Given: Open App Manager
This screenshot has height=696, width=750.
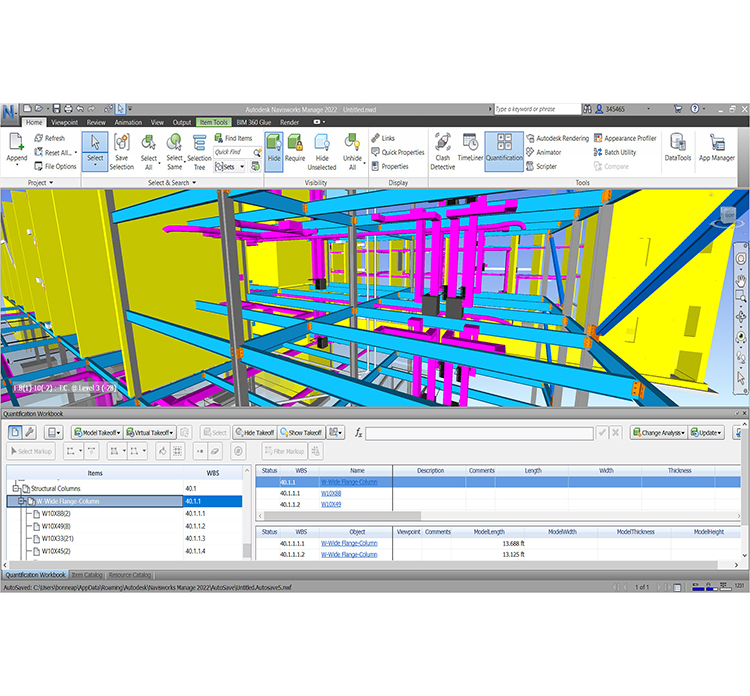Looking at the screenshot, I should (x=717, y=148).
